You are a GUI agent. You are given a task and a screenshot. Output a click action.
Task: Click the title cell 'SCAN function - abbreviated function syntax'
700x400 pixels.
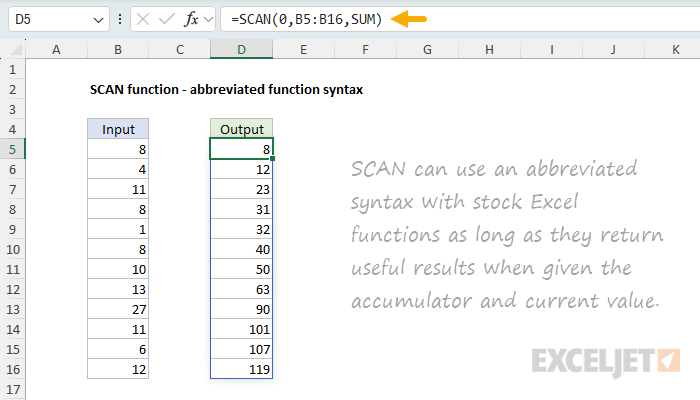(x=226, y=89)
